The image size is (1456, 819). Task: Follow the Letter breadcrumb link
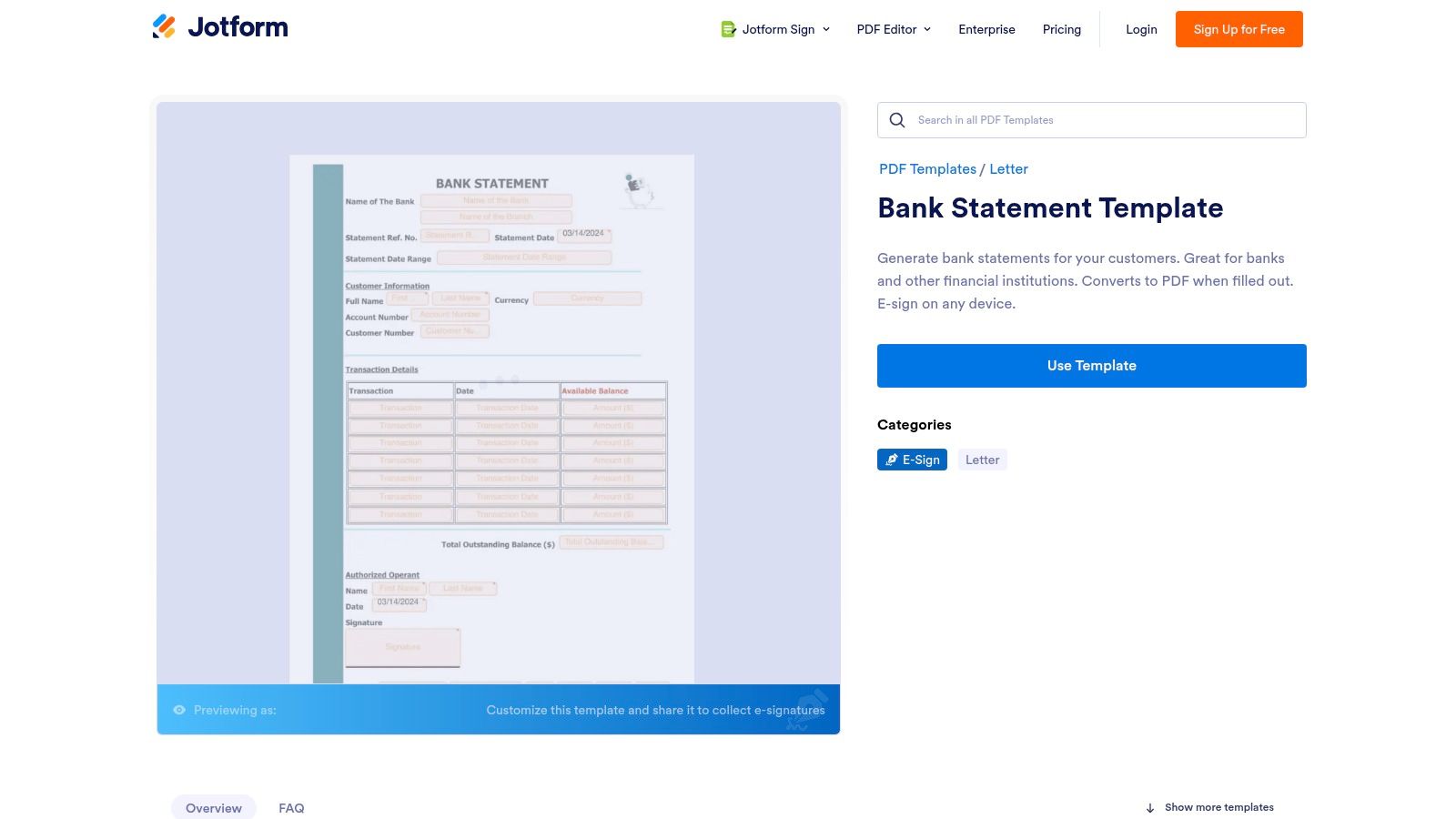click(1008, 169)
